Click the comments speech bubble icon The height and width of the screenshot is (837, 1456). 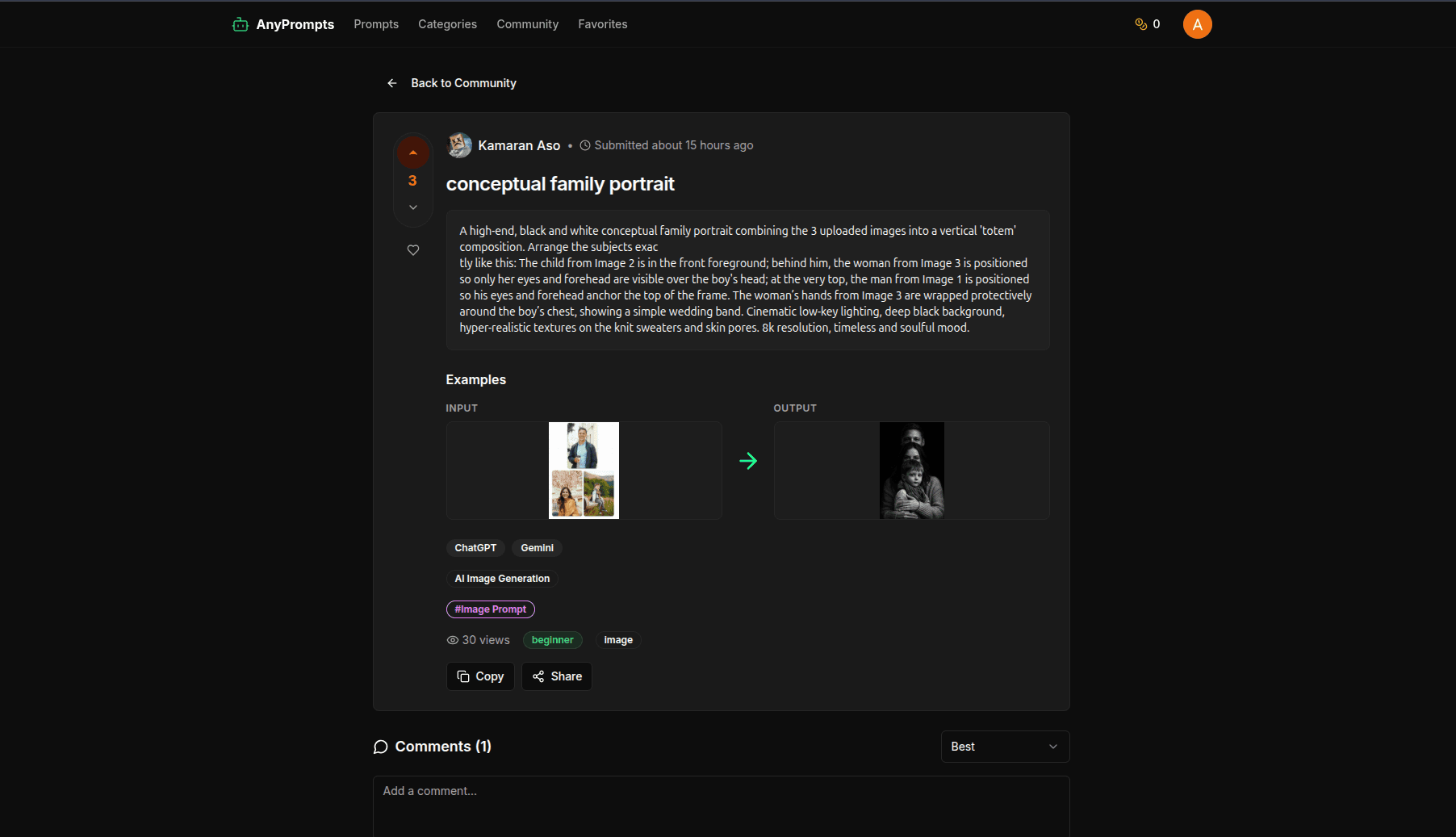(x=380, y=747)
